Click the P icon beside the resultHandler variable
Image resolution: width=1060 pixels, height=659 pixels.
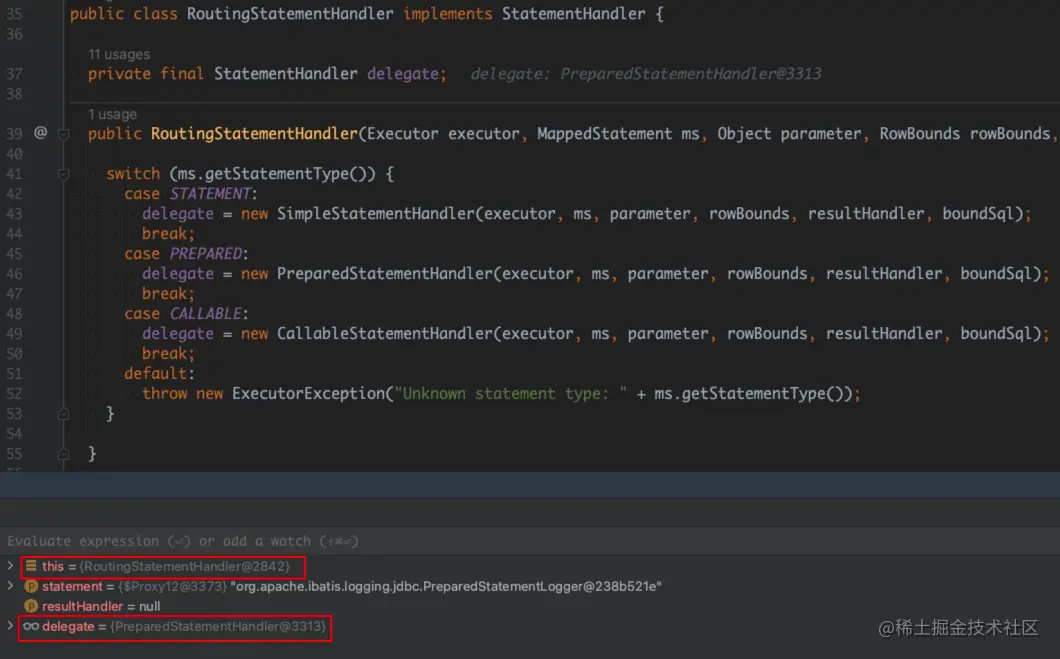31,606
